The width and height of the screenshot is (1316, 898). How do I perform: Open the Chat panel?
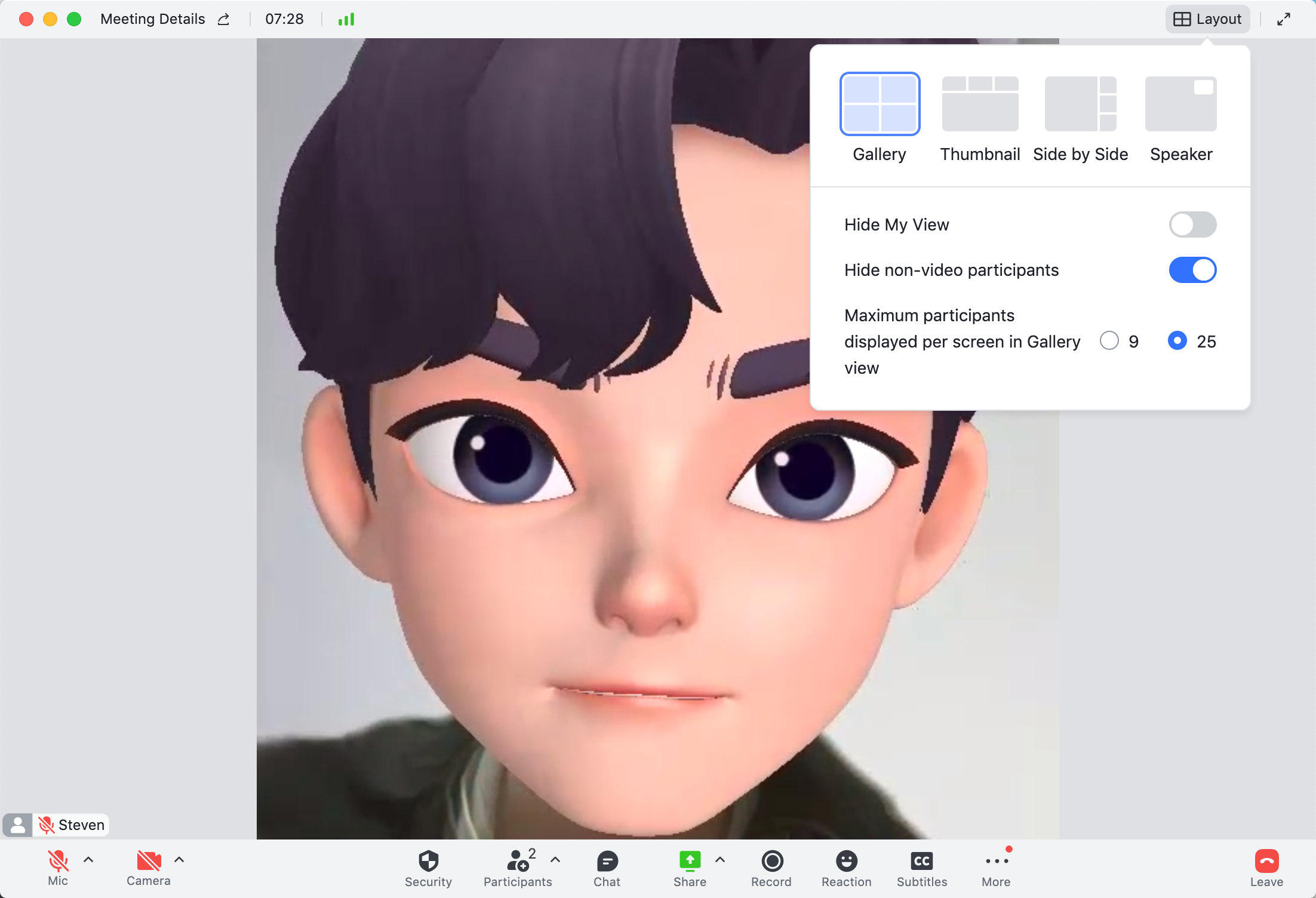[x=607, y=869]
